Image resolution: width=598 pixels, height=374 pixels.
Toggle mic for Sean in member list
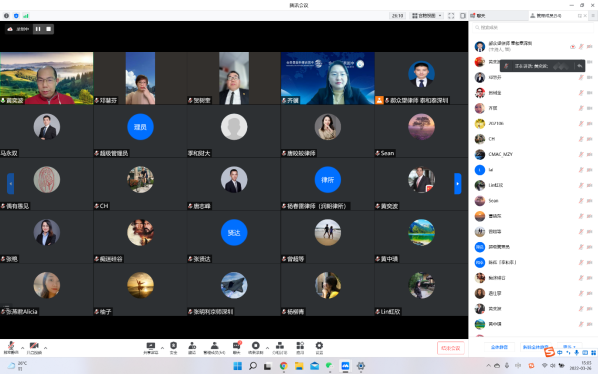click(x=581, y=201)
